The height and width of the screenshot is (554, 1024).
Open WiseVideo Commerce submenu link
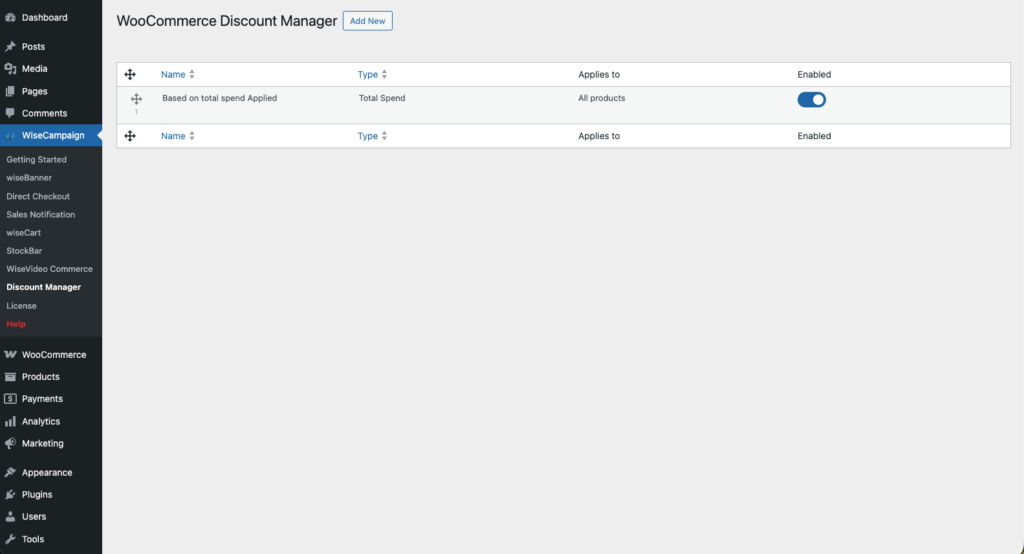[x=50, y=269]
